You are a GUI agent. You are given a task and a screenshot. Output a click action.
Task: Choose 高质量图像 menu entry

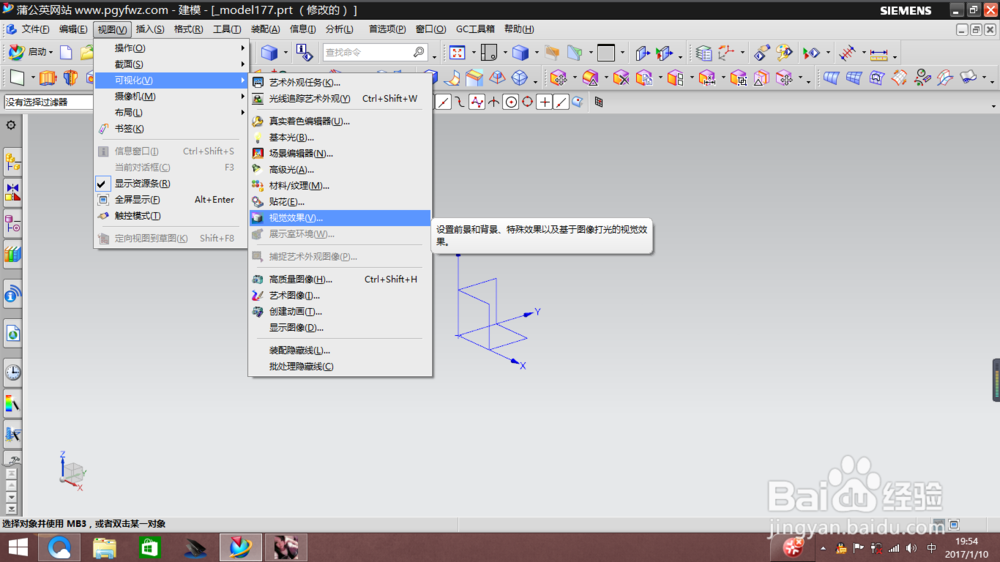pos(340,279)
